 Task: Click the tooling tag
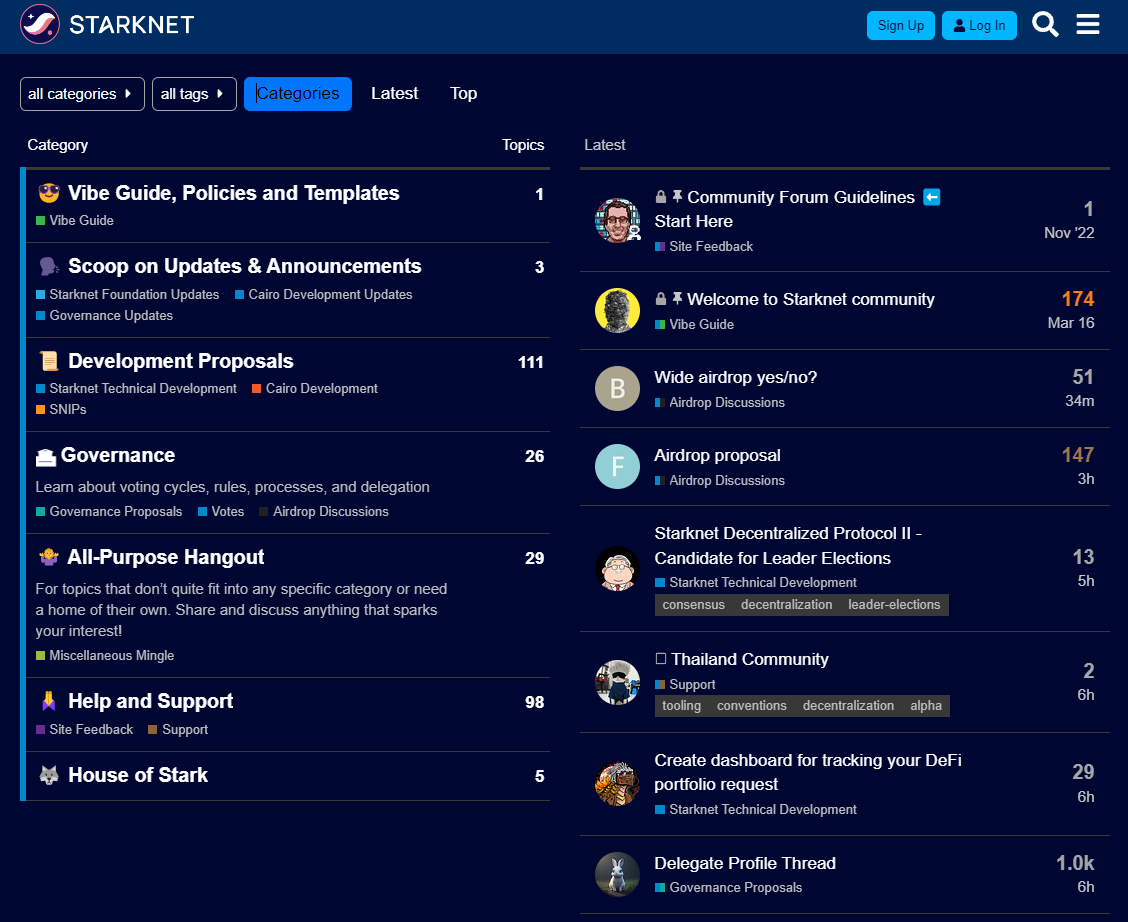point(681,706)
